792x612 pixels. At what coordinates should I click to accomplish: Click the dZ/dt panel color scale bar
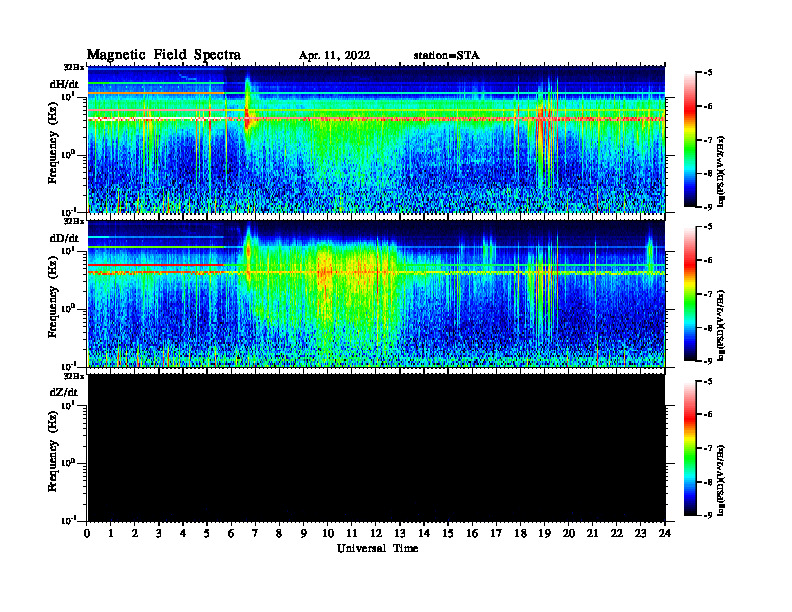[690, 448]
